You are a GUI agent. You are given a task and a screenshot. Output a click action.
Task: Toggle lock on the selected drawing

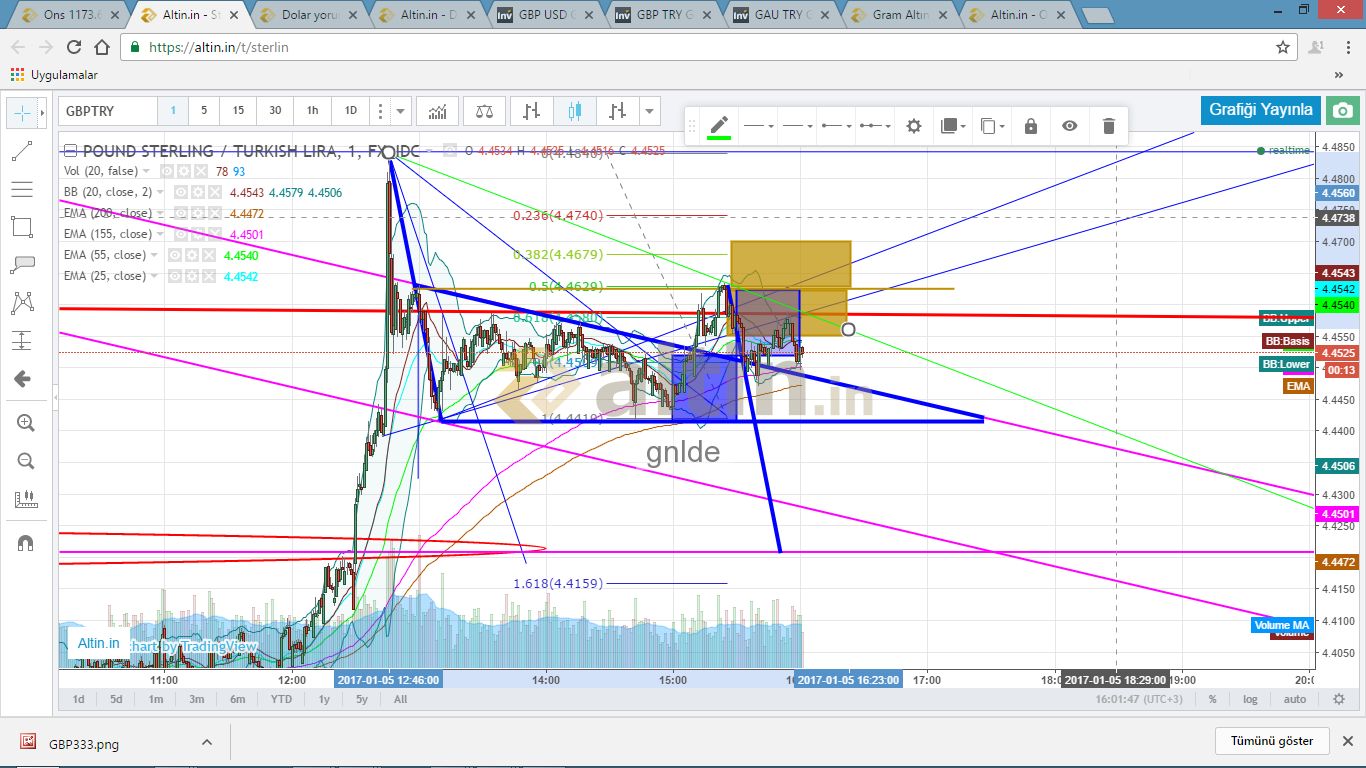point(1031,126)
